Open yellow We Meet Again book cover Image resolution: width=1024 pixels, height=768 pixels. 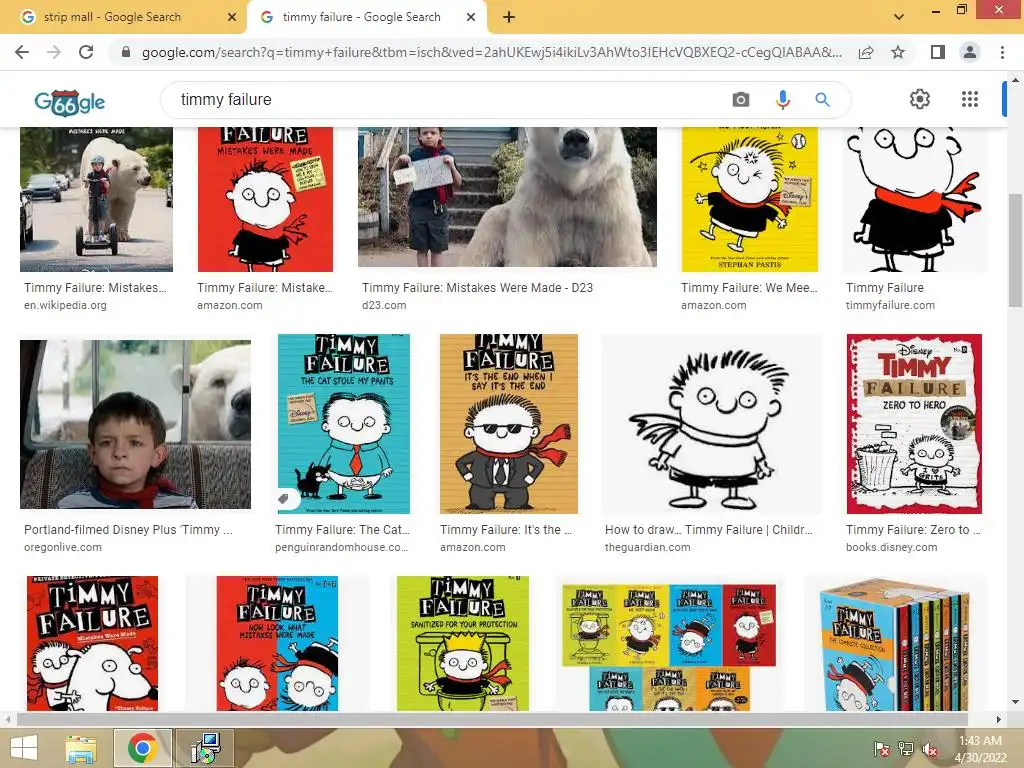click(x=750, y=199)
